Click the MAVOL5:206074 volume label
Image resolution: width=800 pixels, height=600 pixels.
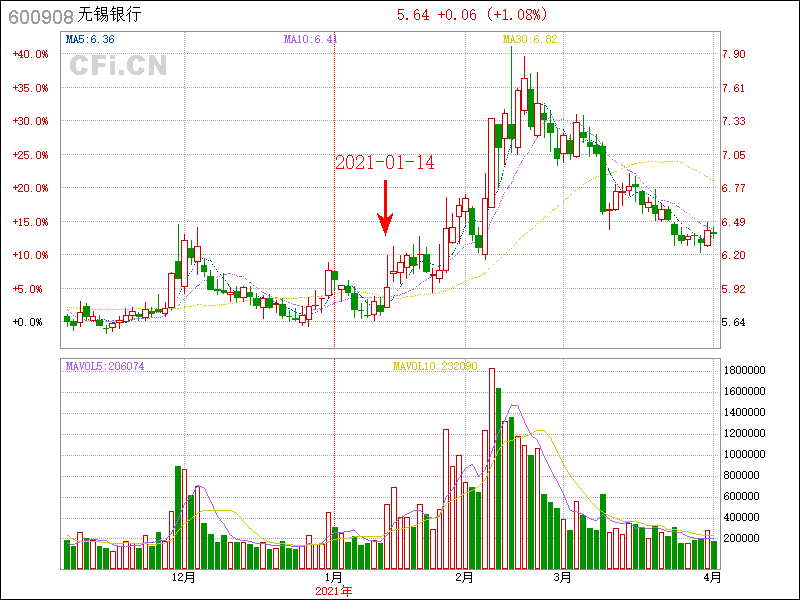pyautogui.click(x=105, y=366)
